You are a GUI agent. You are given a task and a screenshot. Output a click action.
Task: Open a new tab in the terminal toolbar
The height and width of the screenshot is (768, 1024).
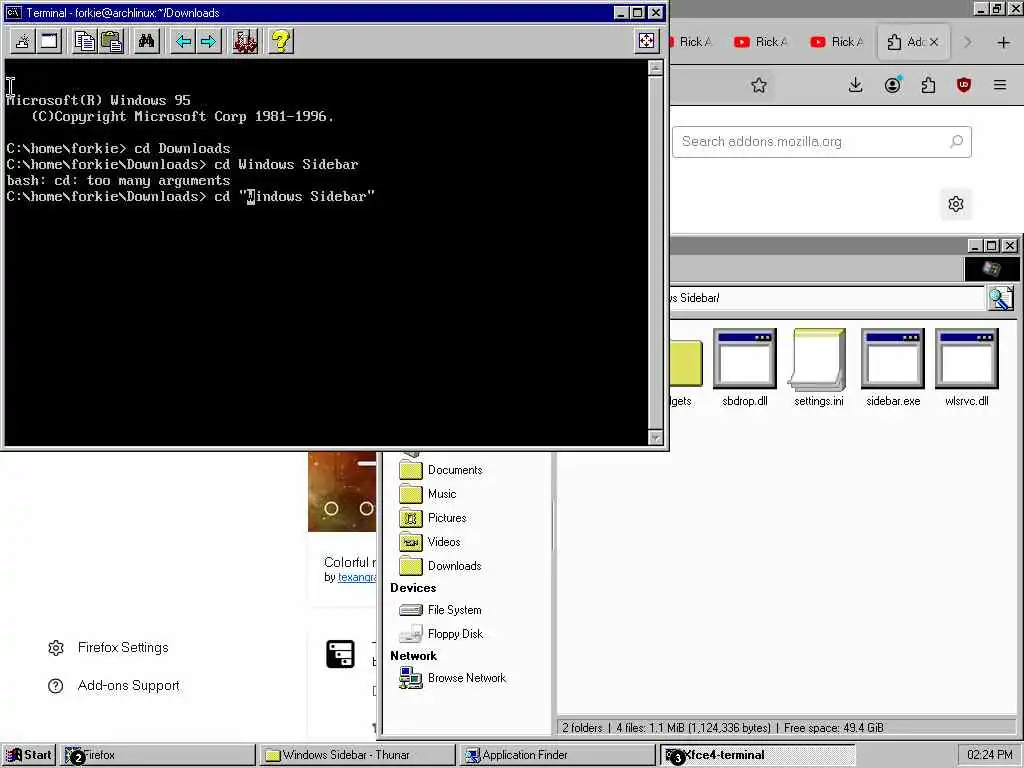pyautogui.click(x=23, y=42)
